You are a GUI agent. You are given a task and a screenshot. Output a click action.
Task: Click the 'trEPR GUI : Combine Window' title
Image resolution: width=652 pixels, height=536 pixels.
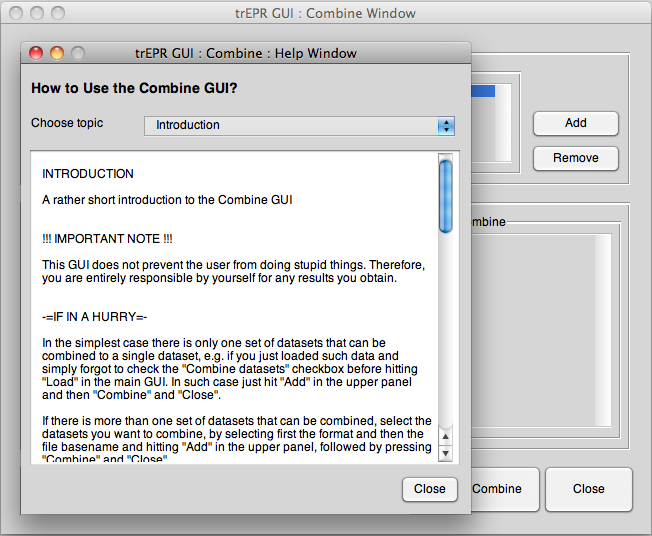328,14
